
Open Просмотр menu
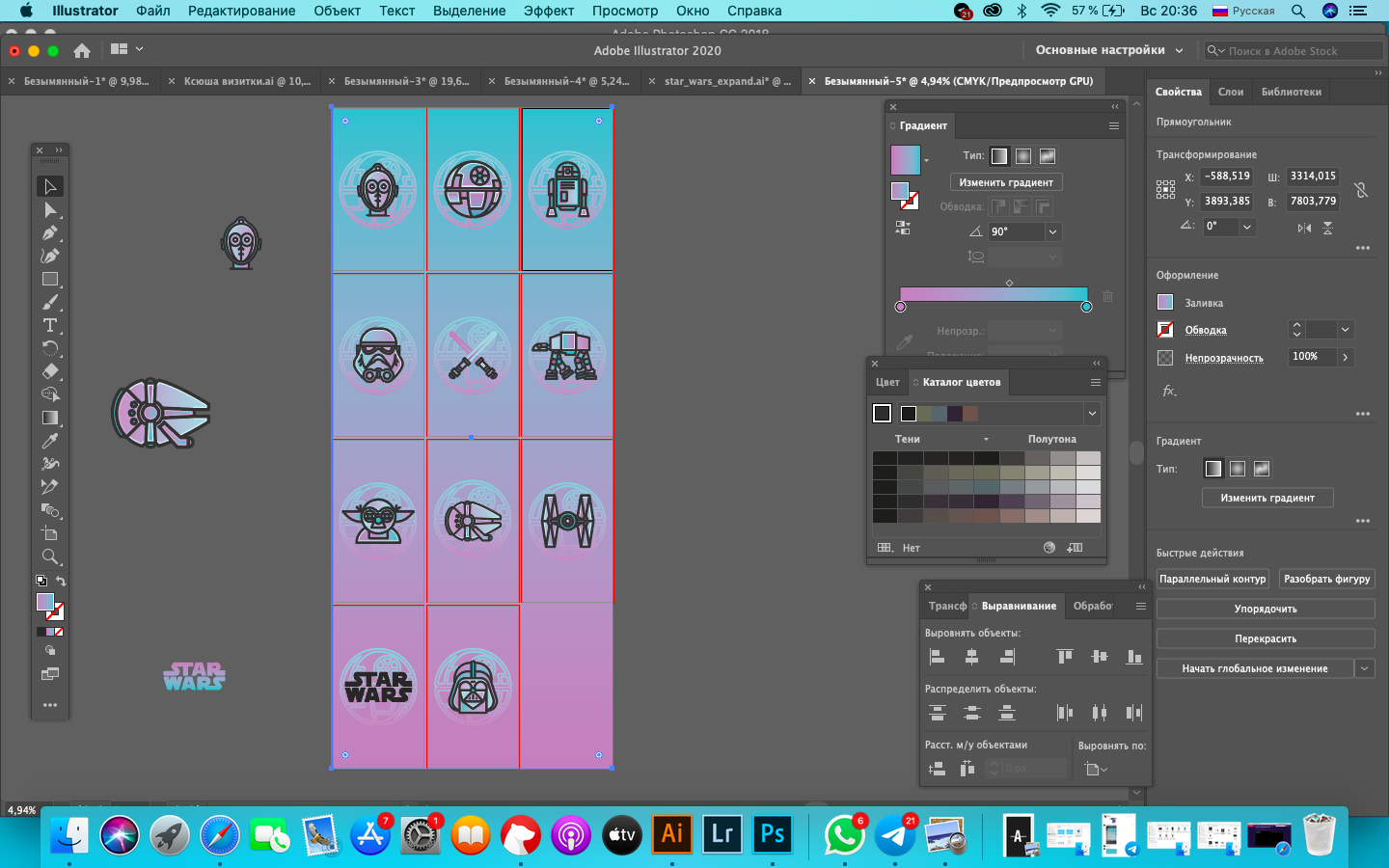coord(625,11)
